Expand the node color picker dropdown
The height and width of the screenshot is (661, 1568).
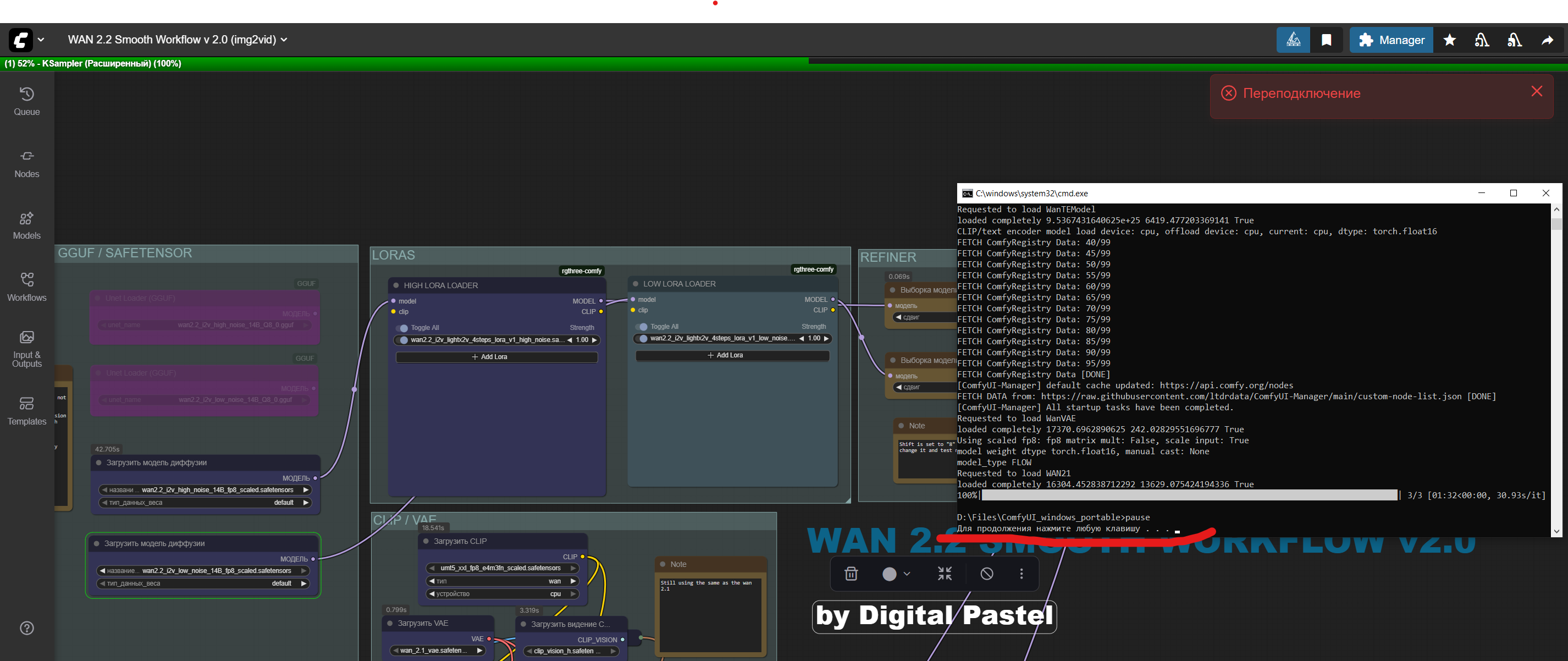click(896, 574)
